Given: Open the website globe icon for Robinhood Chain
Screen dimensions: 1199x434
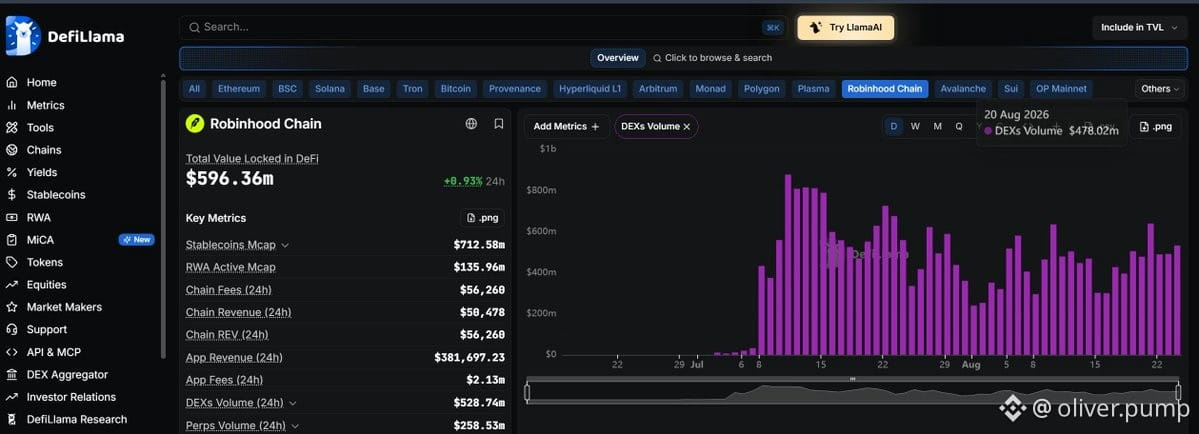Looking at the screenshot, I should [x=471, y=124].
